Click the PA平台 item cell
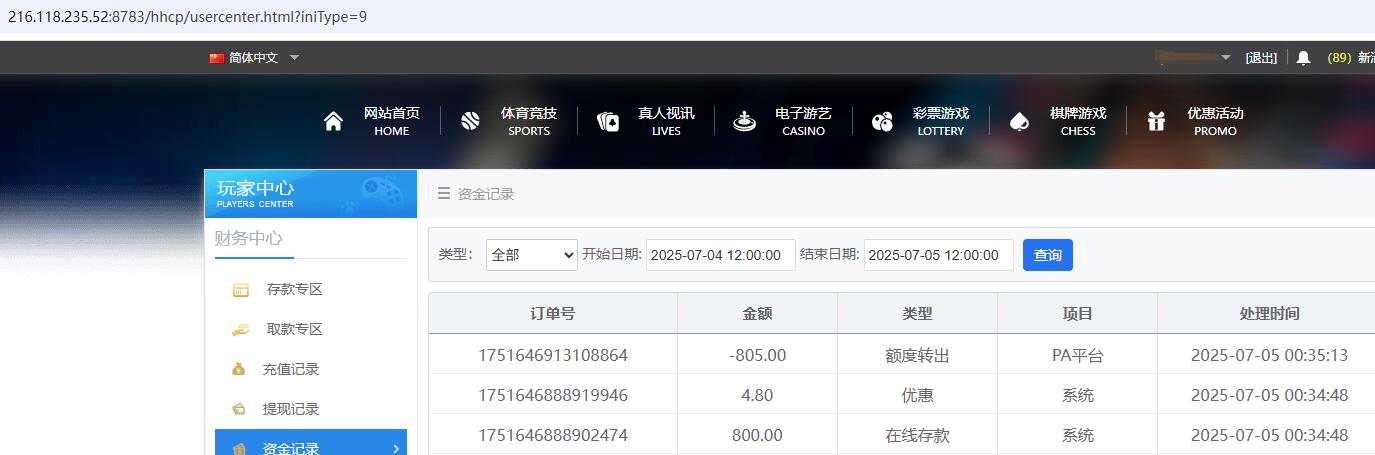The height and width of the screenshot is (455, 1375). [x=1077, y=355]
